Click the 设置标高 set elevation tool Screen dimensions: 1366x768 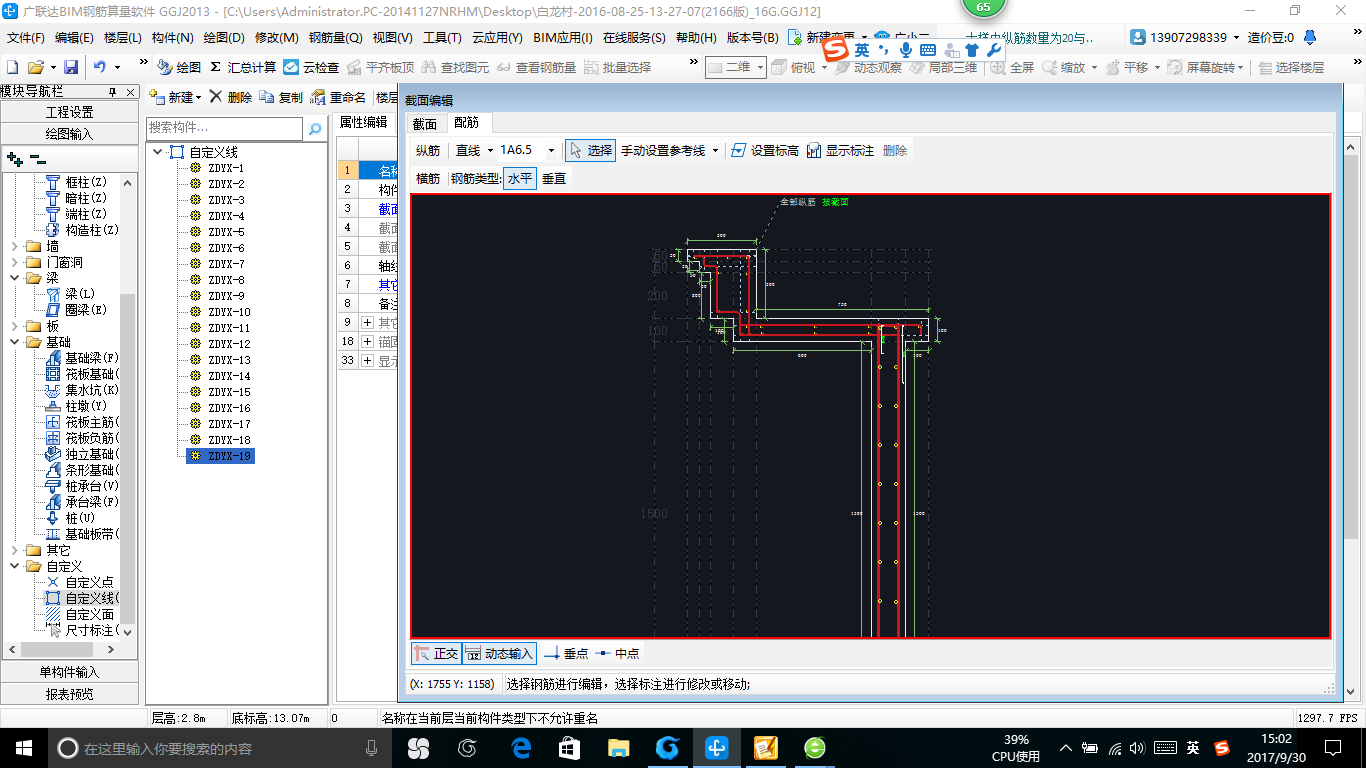pos(765,150)
